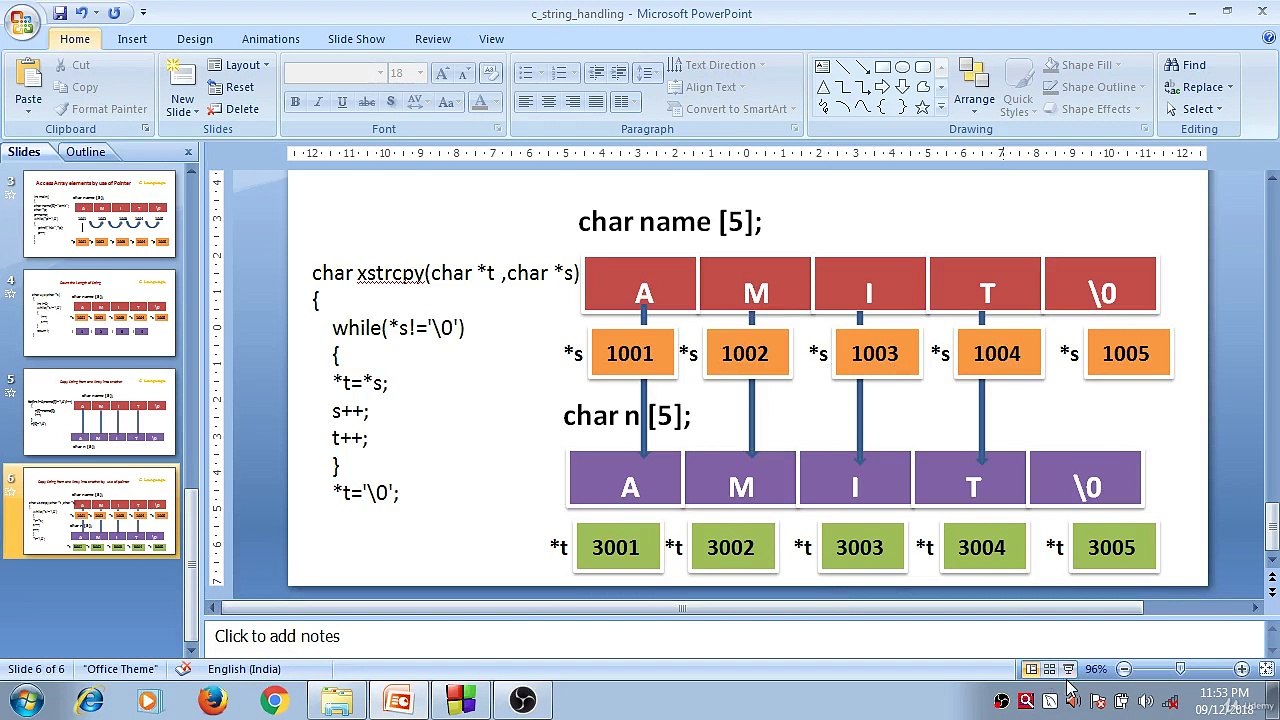1280x720 pixels.
Task: Click the Save icon in quick access toolbar
Action: coord(60,13)
